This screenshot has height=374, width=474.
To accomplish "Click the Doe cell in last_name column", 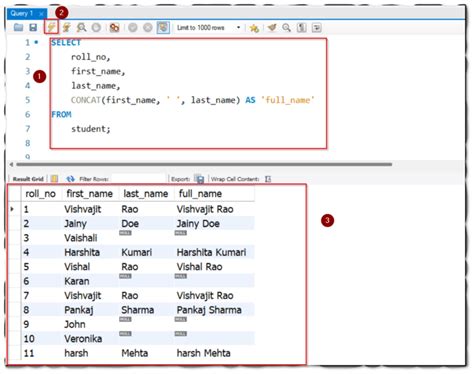I will point(146,224).
